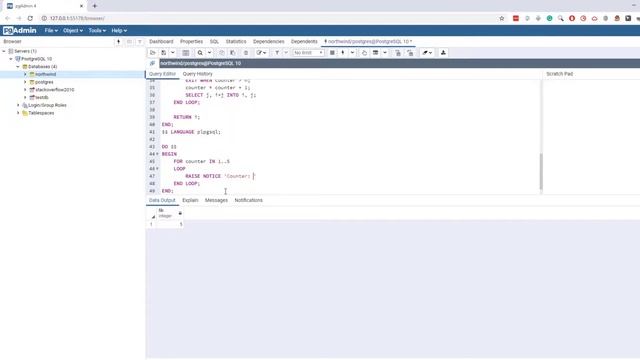Open a file in the query tool
Viewport: 640px width, 360px height.
click(153, 53)
